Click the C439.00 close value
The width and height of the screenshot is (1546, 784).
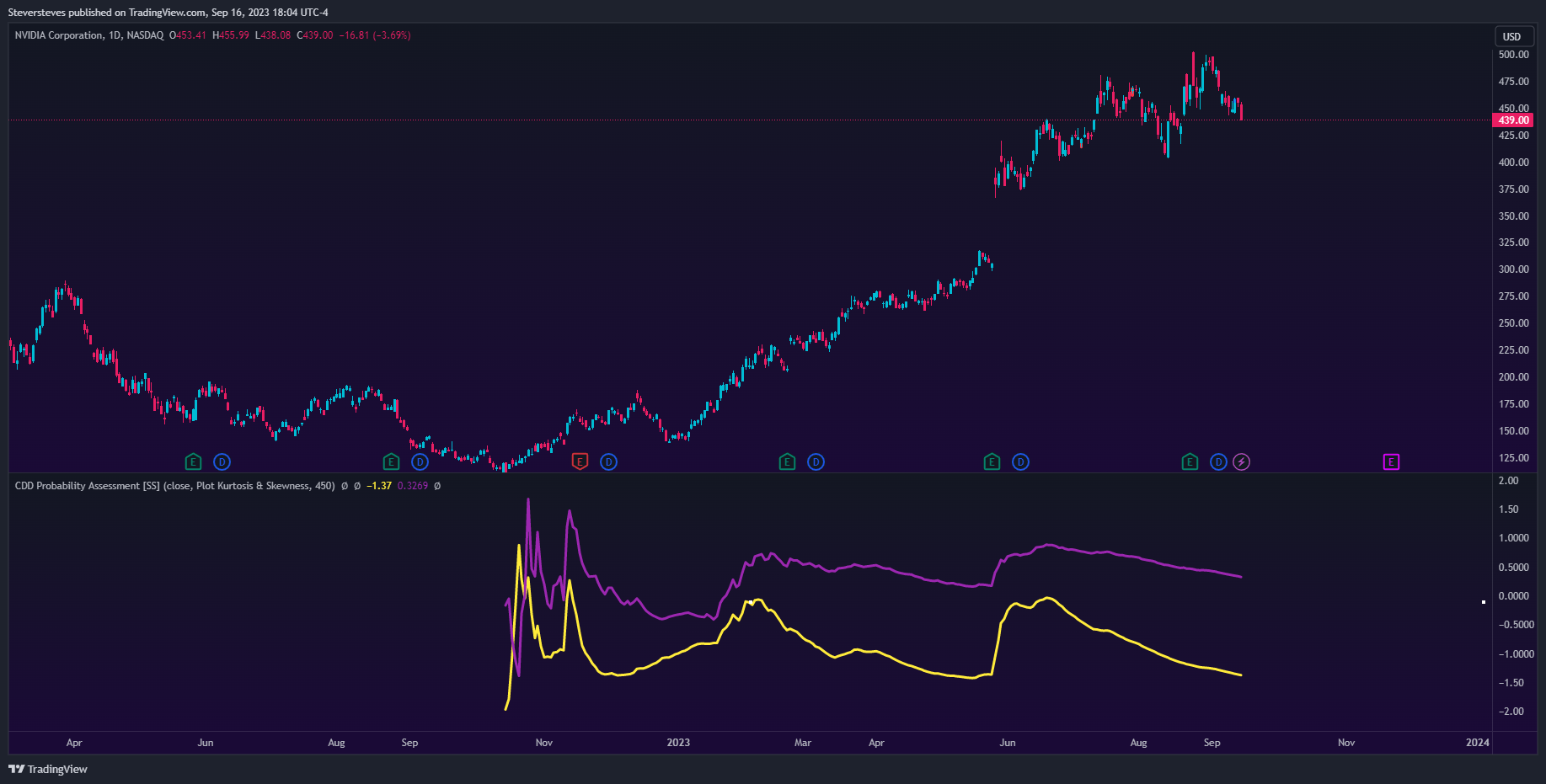point(315,35)
